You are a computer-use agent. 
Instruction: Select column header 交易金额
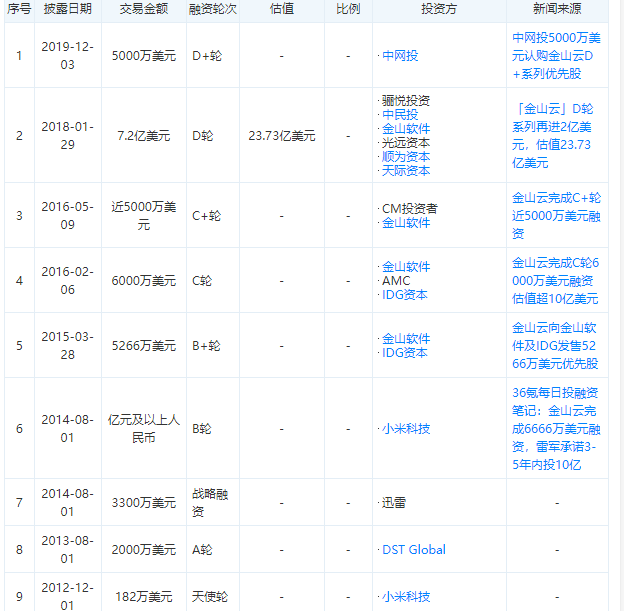pos(144,9)
